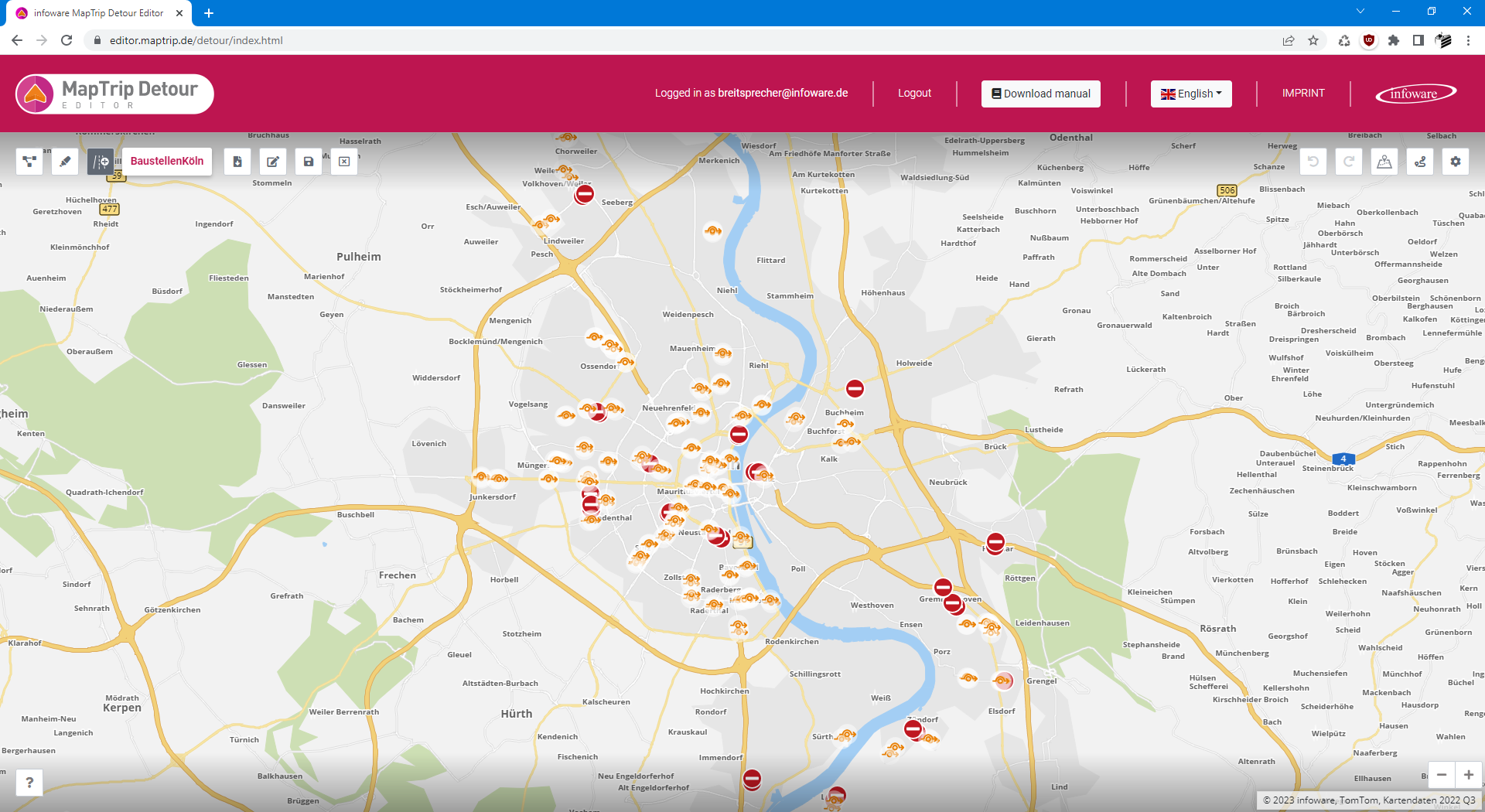Zoom in the map with plus button
Image resolution: width=1485 pixels, height=812 pixels.
click(x=1469, y=775)
